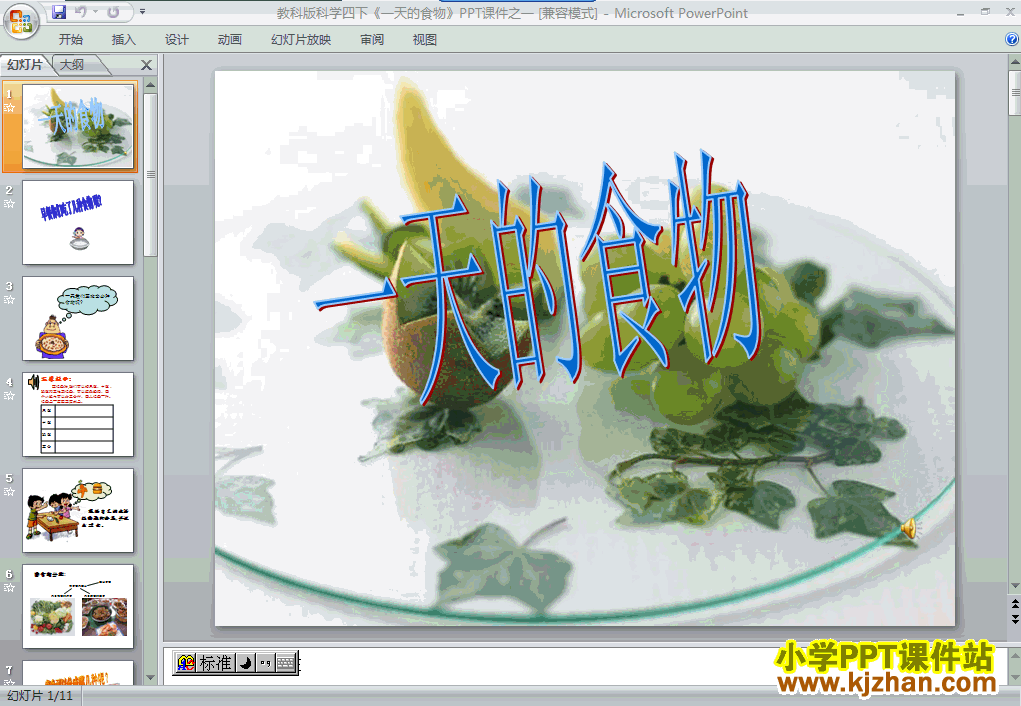
Task: Close the slides/outline pane with X
Action: point(147,65)
